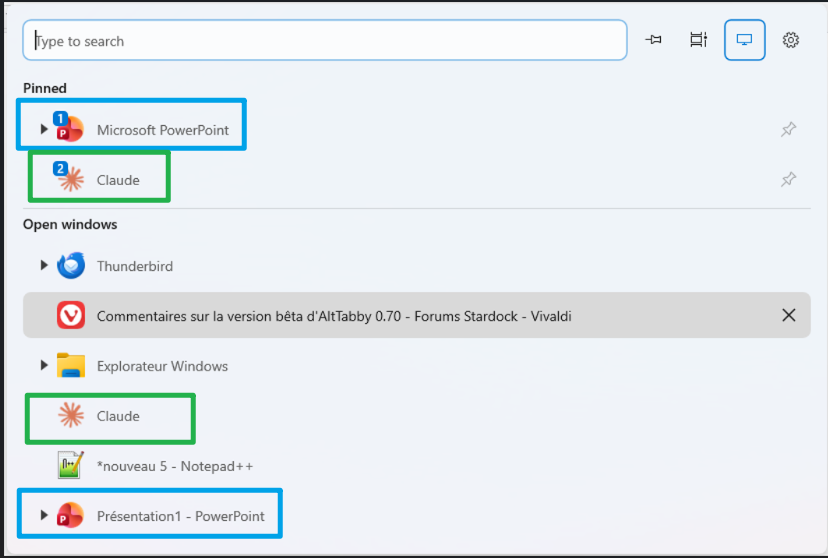Expand the Thunderbird window group
The image size is (828, 558).
coord(44,265)
